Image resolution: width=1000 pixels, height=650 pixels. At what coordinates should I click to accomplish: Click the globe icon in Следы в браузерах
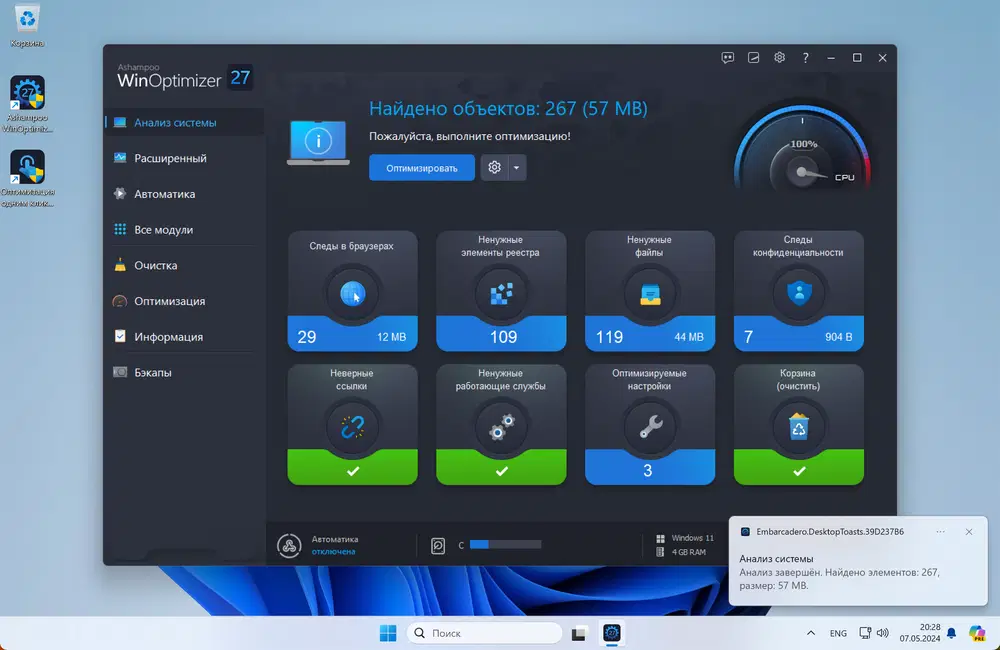(x=353, y=293)
